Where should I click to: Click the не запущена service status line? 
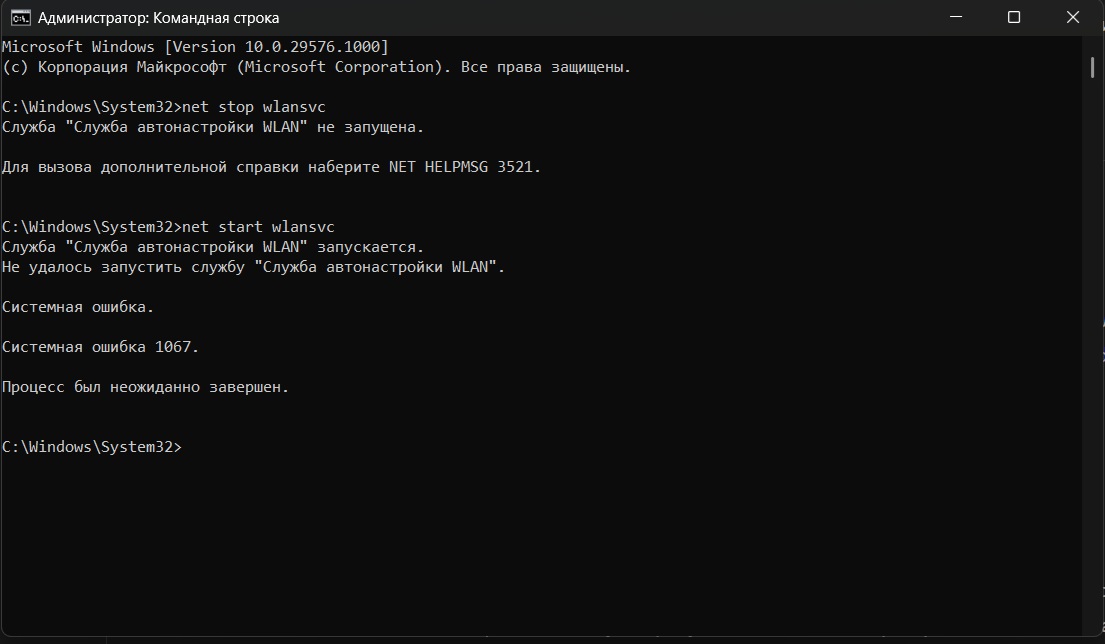[213, 128]
